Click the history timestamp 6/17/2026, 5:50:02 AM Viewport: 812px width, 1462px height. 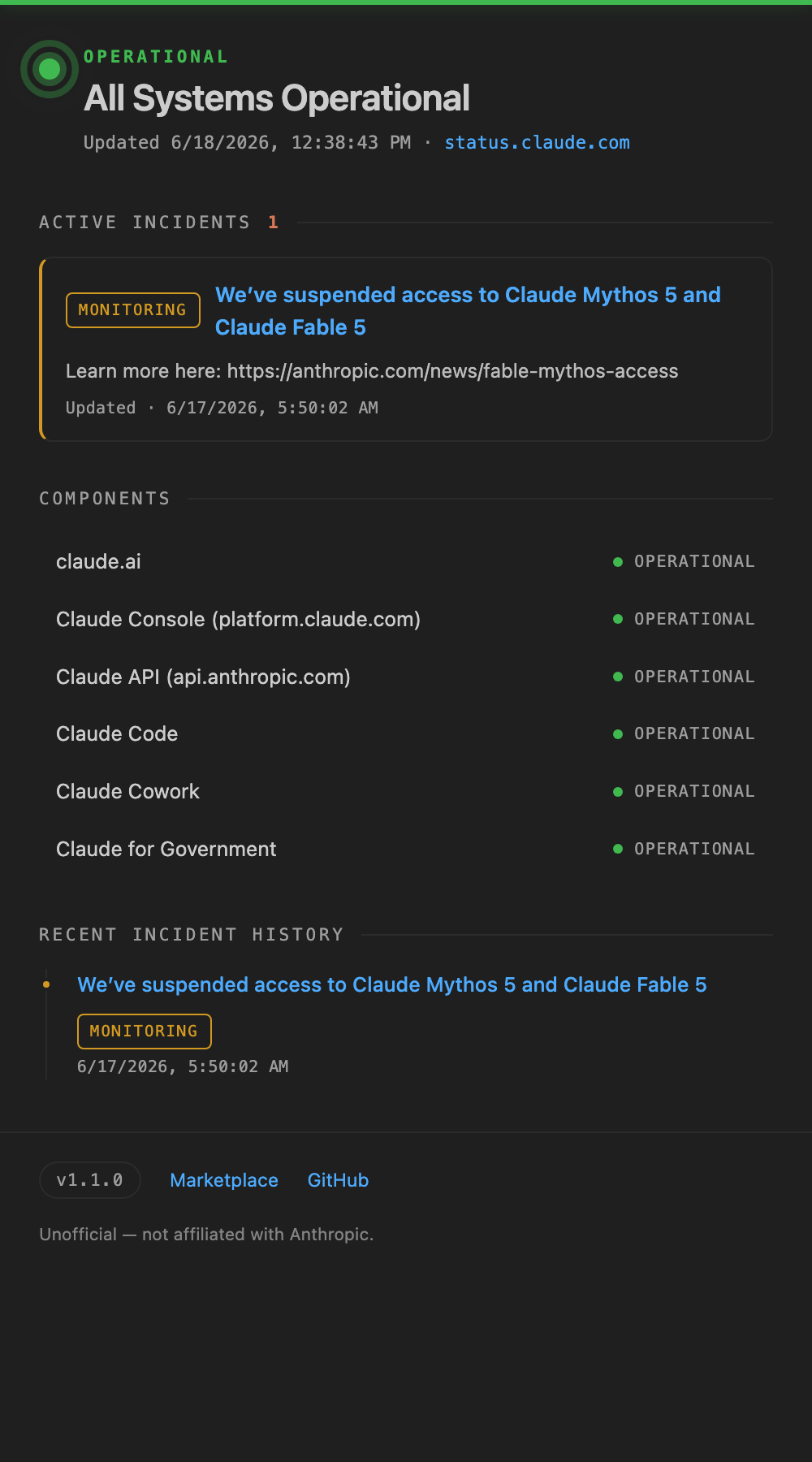[x=183, y=1066]
